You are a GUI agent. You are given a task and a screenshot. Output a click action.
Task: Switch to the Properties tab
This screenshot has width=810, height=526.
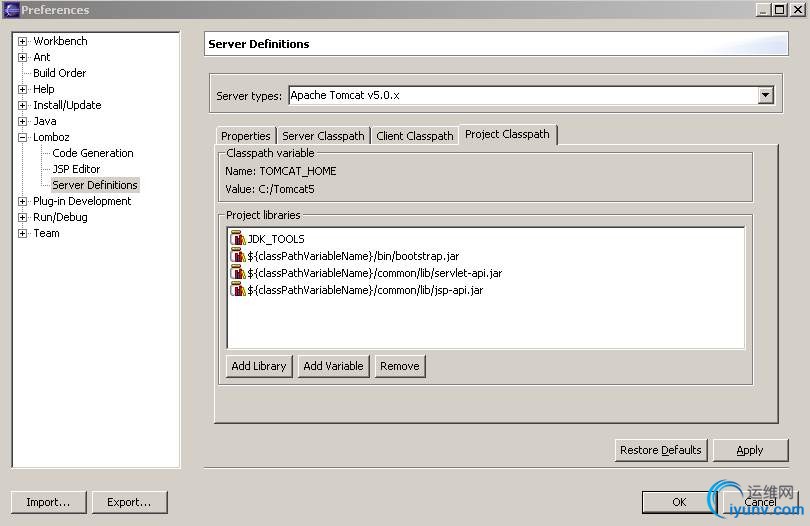[245, 136]
